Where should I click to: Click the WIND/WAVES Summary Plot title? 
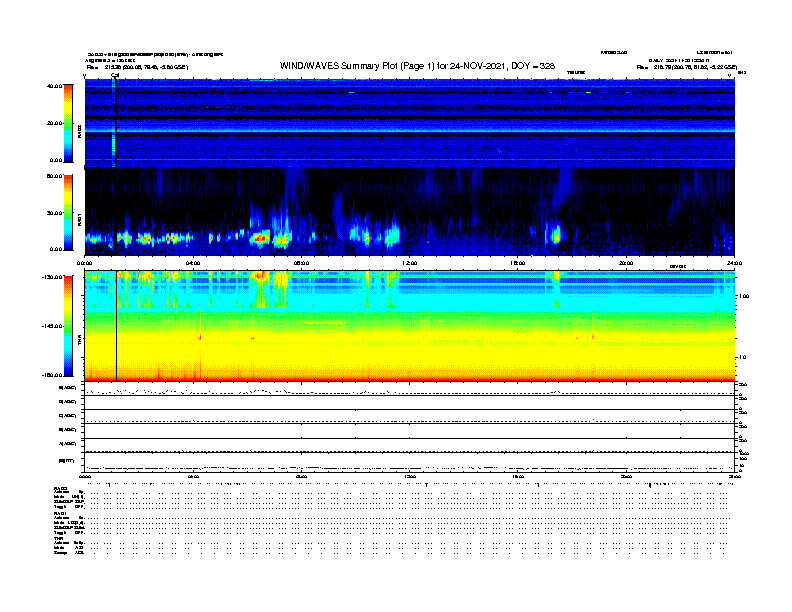coord(417,66)
